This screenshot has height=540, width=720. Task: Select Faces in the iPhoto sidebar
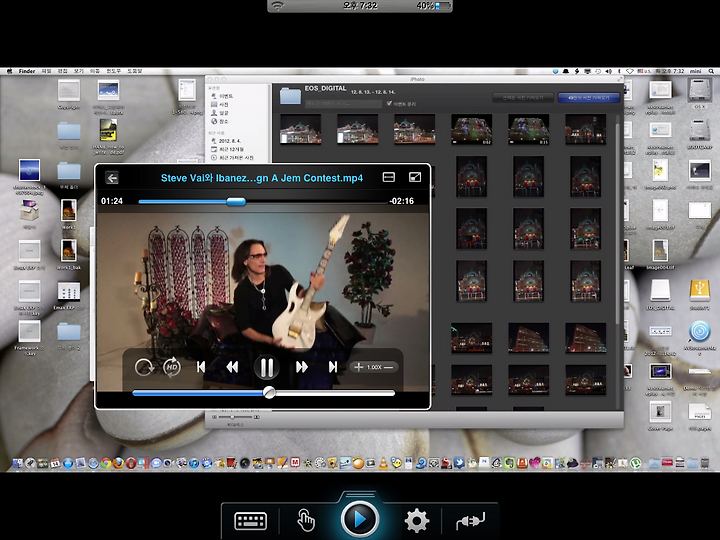219,113
